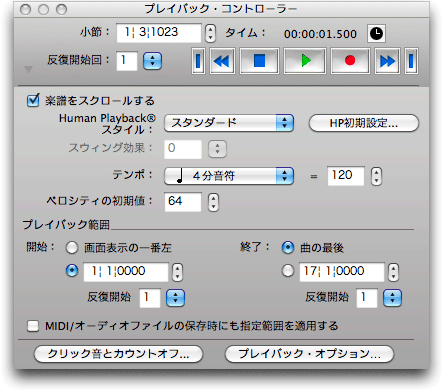This screenshot has width=443, height=392.
Task: Click the window zoom button
Action: [x=61, y=9]
